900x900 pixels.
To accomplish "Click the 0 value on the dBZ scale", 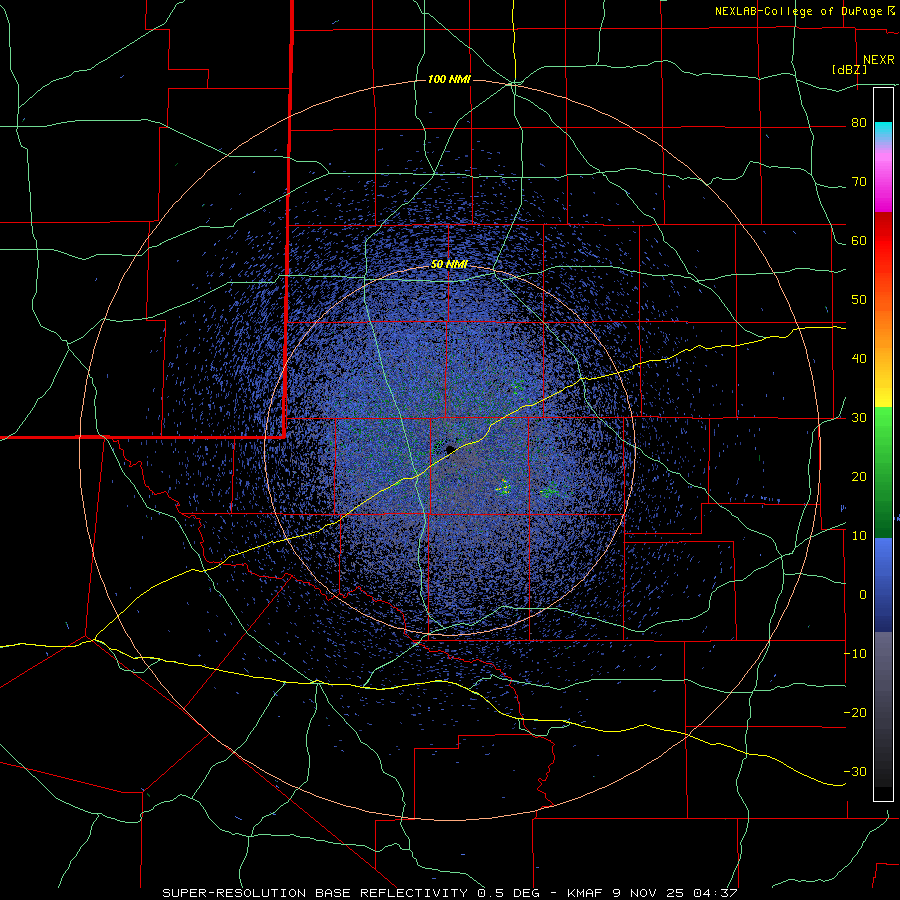I will point(863,595).
